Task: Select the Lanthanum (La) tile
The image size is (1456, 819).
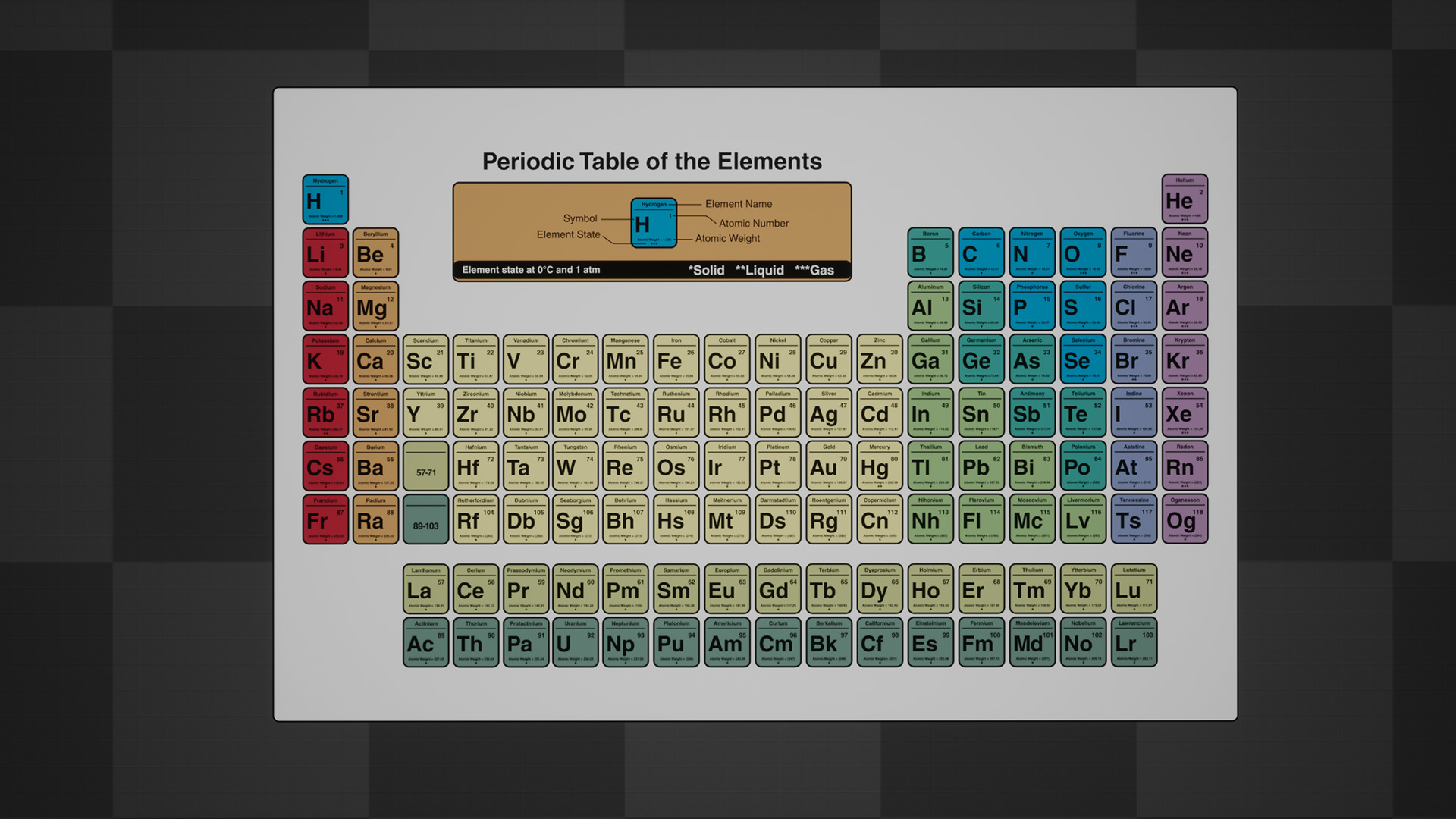Action: coord(425,589)
